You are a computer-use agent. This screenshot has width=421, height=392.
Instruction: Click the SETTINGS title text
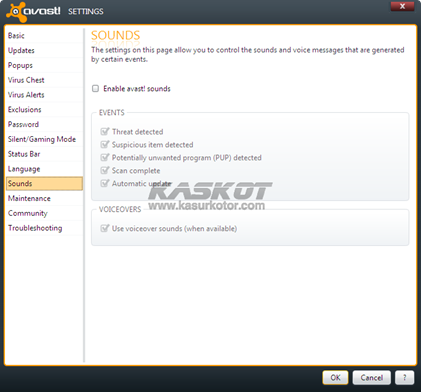click(x=86, y=11)
